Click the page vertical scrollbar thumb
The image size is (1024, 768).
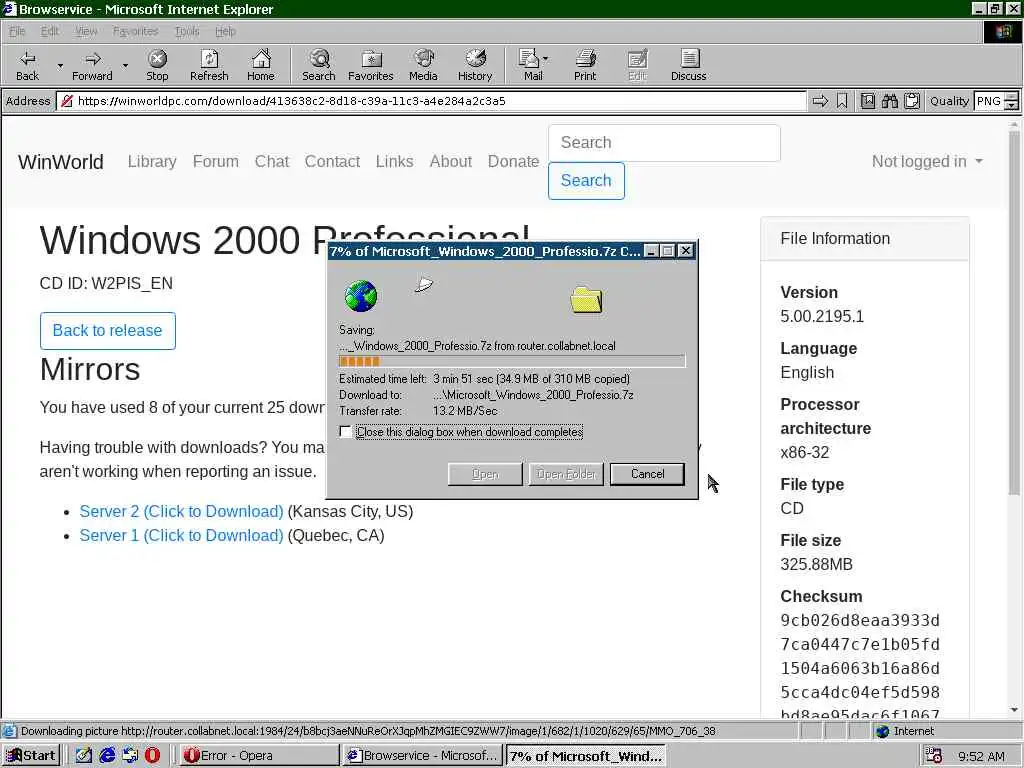[x=1014, y=312]
